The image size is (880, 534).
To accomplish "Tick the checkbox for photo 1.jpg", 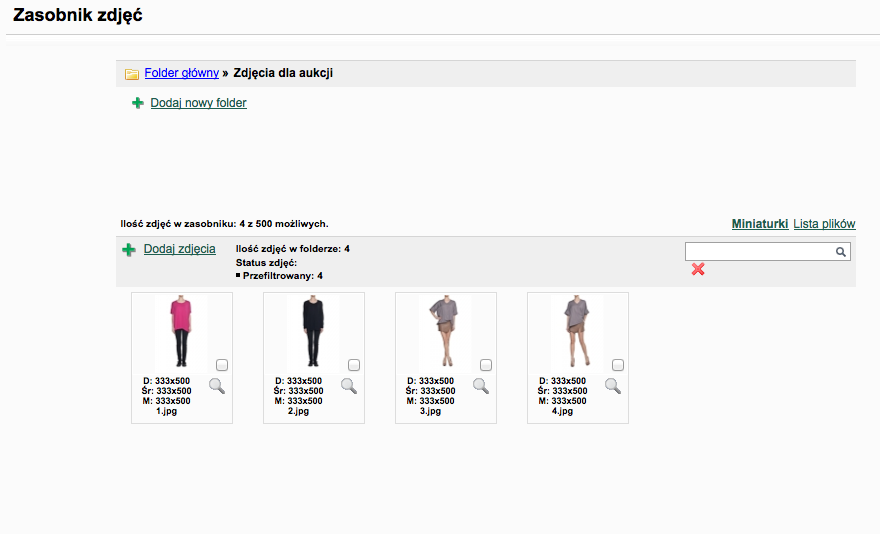I will (x=222, y=365).
